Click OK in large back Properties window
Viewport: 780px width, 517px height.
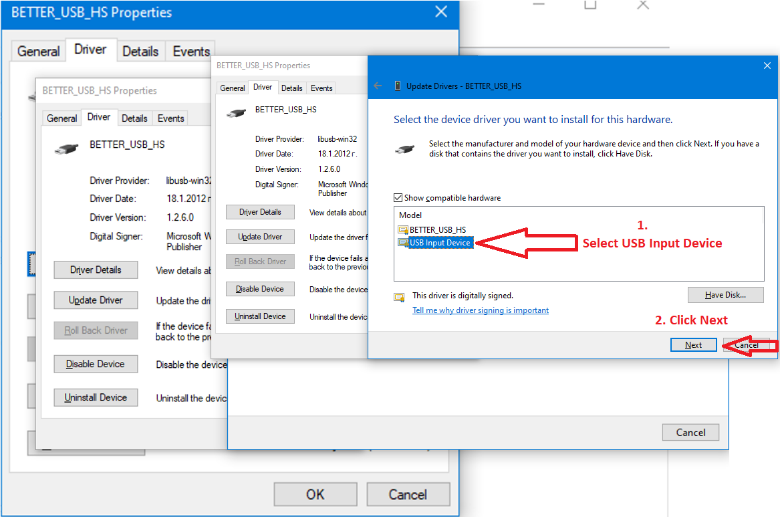pos(315,494)
